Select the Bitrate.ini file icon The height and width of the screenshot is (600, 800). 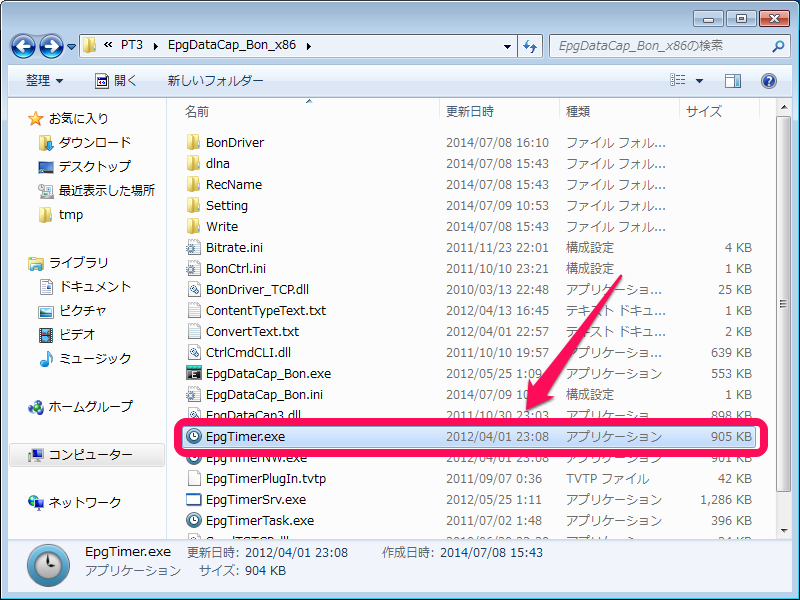[193, 247]
